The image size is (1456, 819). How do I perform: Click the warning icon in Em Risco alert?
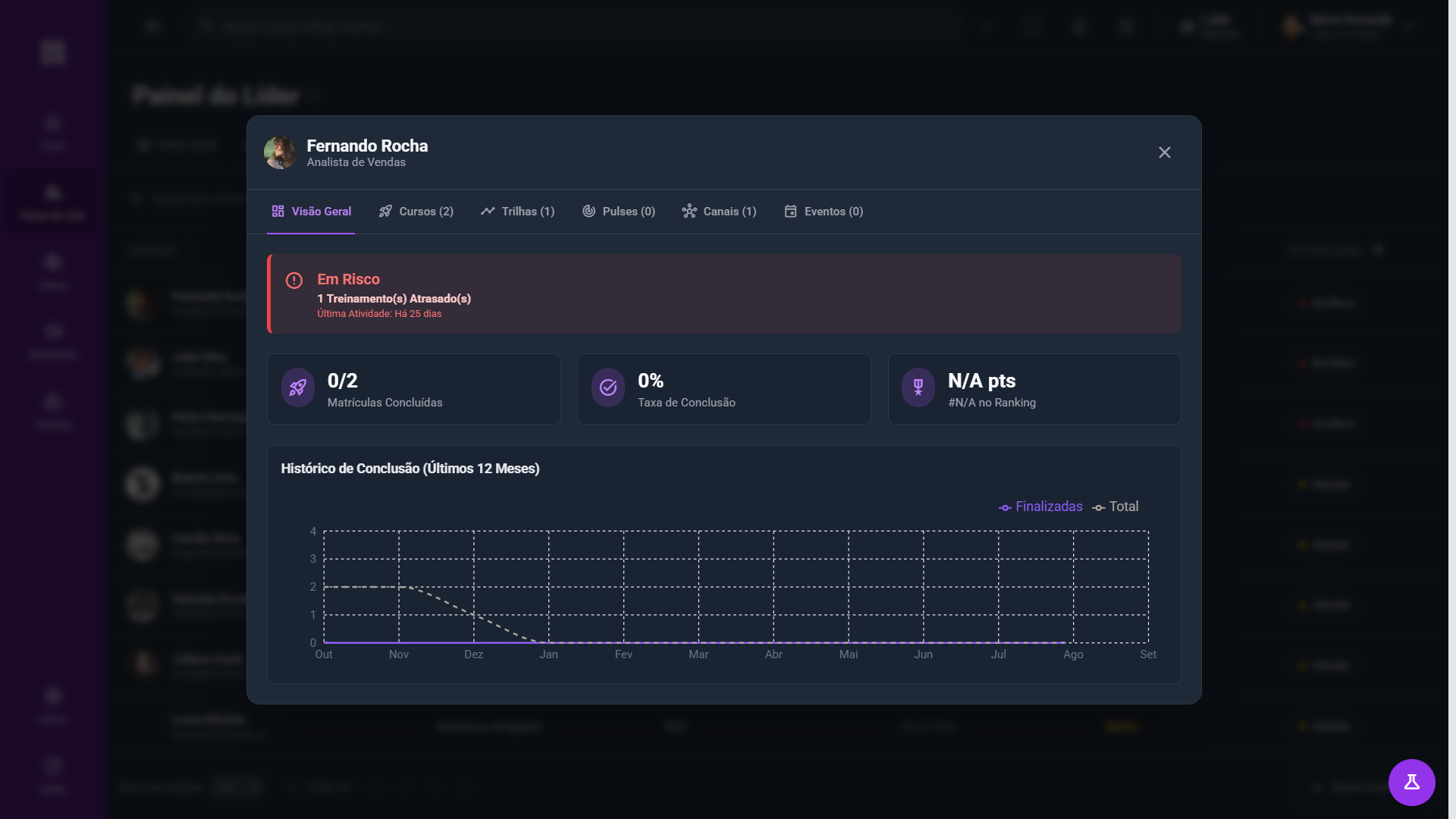pos(294,281)
